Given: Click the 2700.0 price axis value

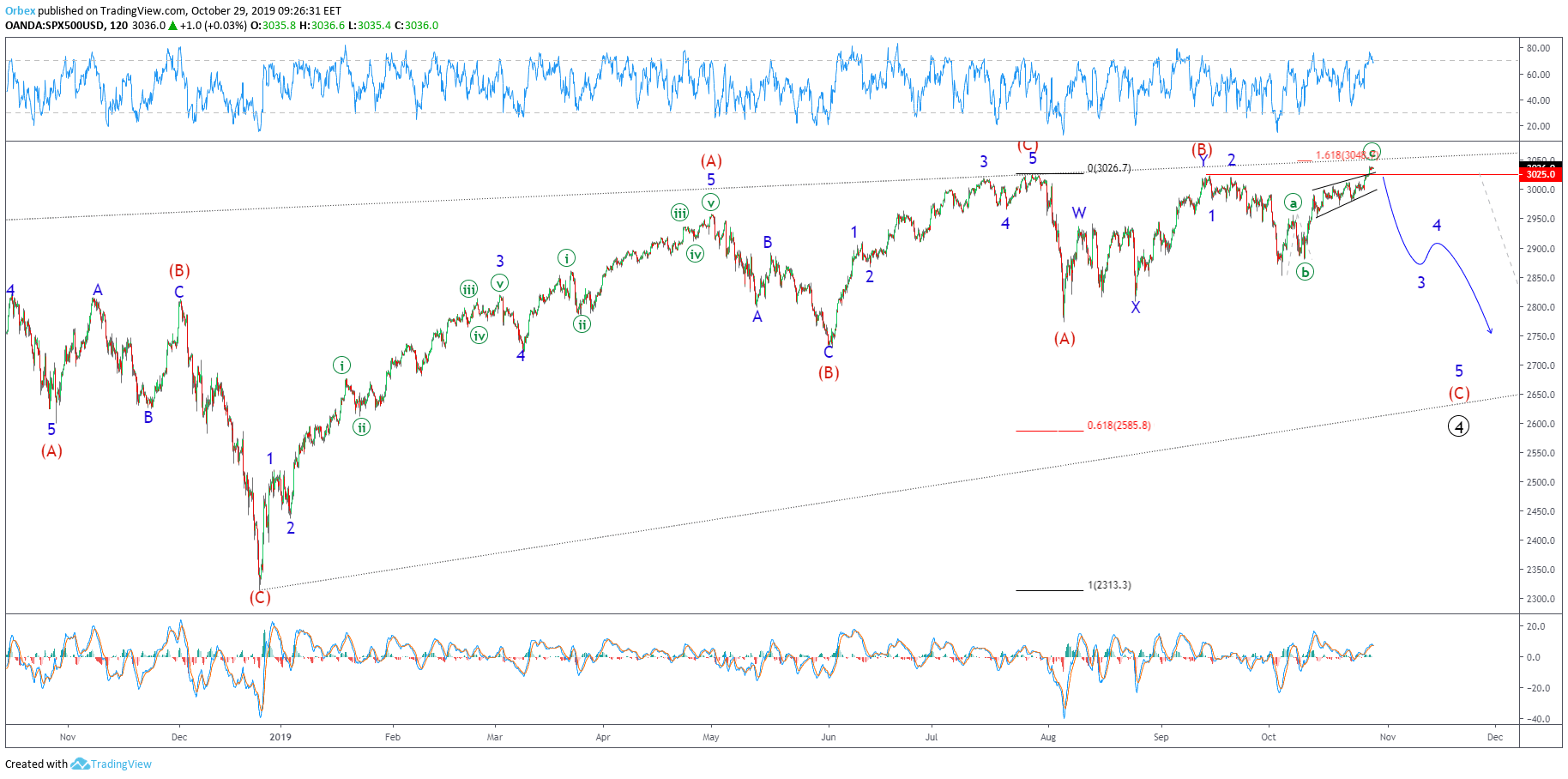Looking at the screenshot, I should [1541, 365].
